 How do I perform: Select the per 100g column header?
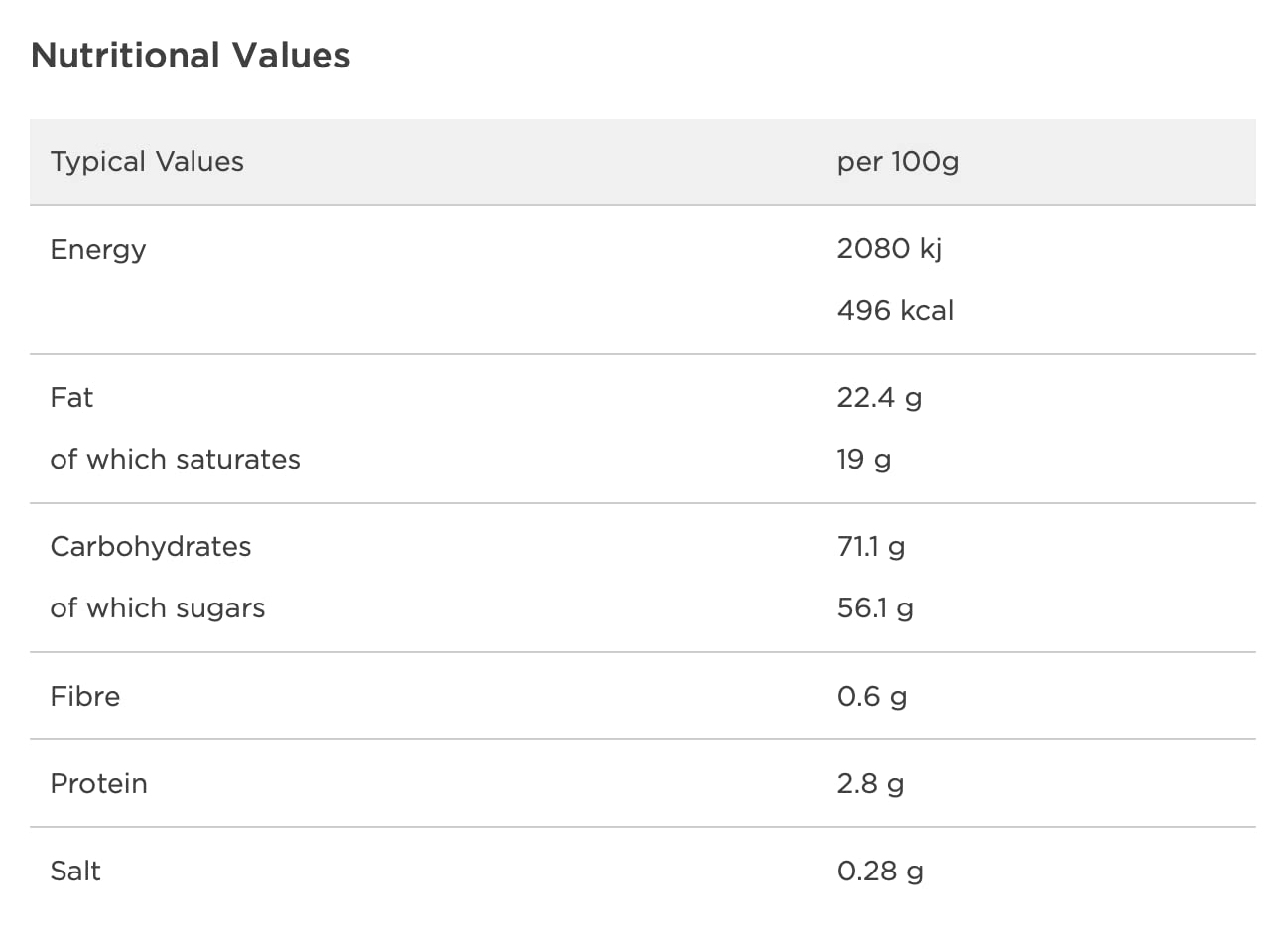[x=897, y=162]
